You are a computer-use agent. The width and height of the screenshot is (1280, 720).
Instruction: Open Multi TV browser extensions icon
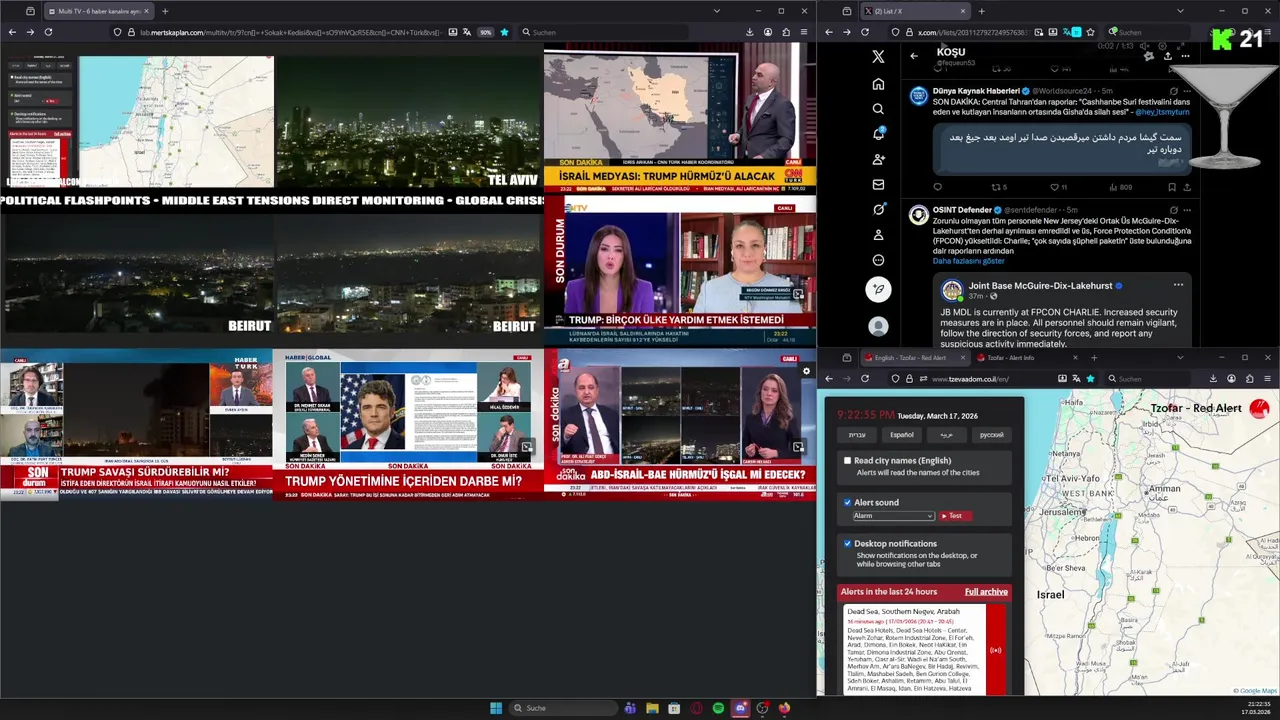786,32
